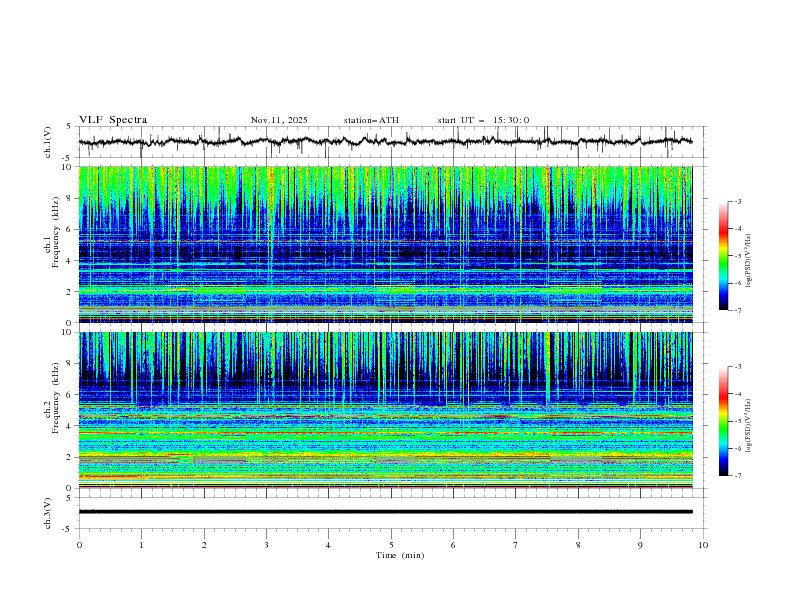Click the "-5" tick on ch.1(V) axis
This screenshot has height=612, width=792.
tap(68, 158)
